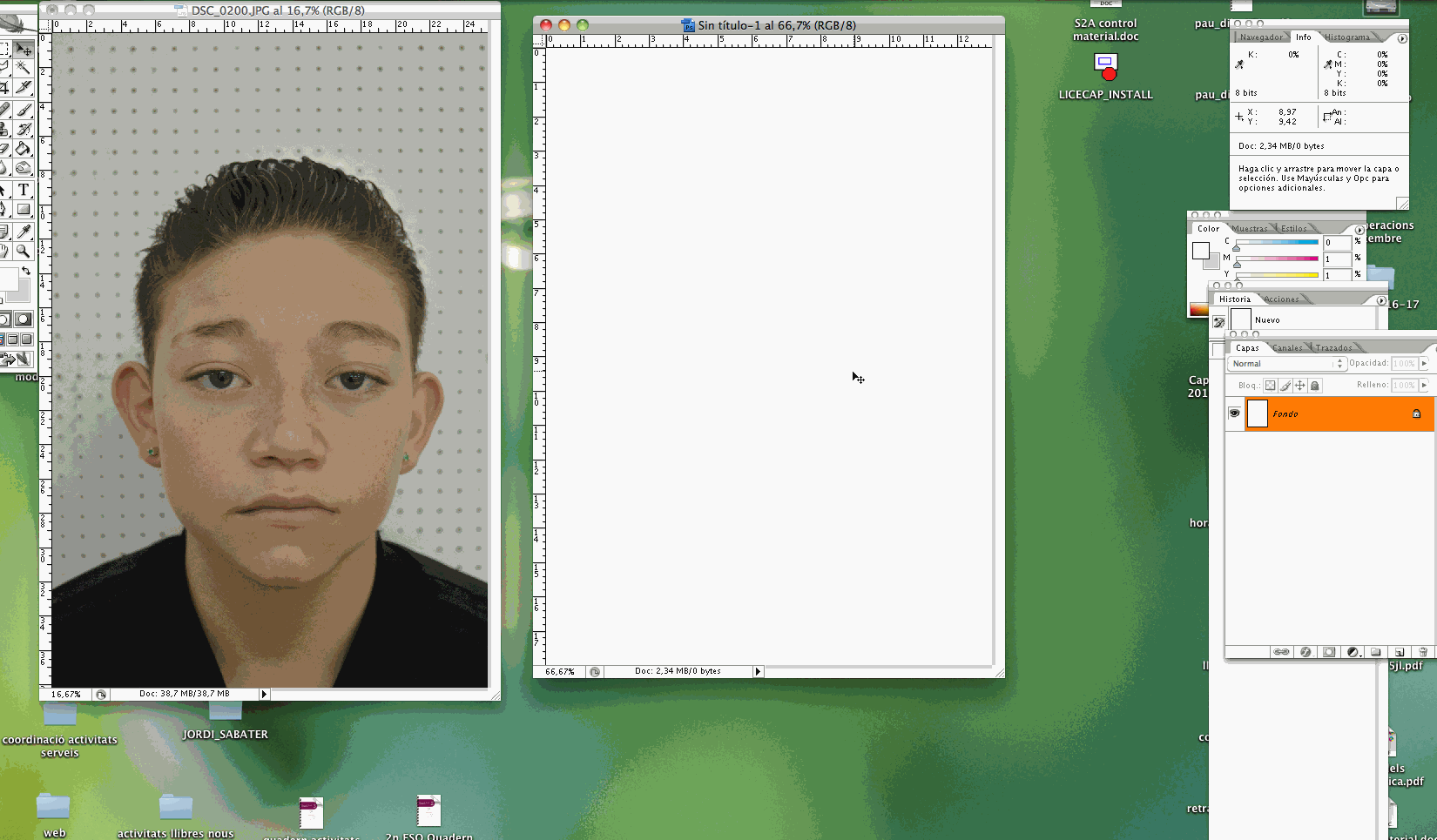Select the Paint Bucket tool

click(x=24, y=149)
